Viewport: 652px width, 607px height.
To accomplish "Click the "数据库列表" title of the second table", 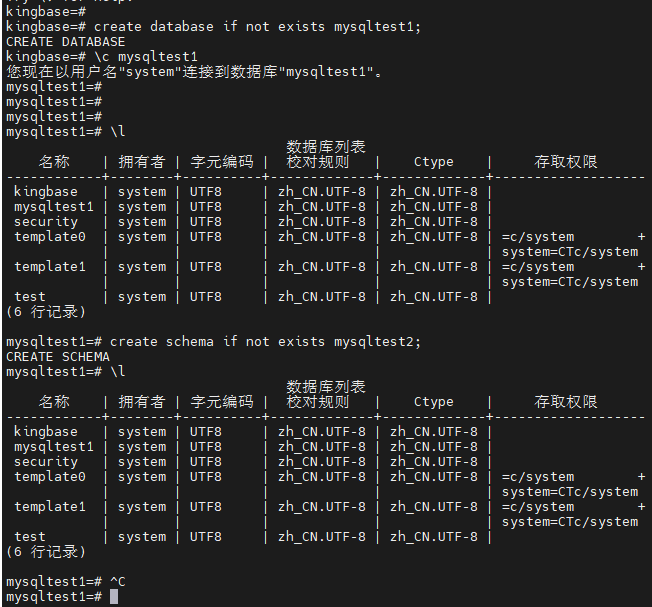I will coord(326,387).
